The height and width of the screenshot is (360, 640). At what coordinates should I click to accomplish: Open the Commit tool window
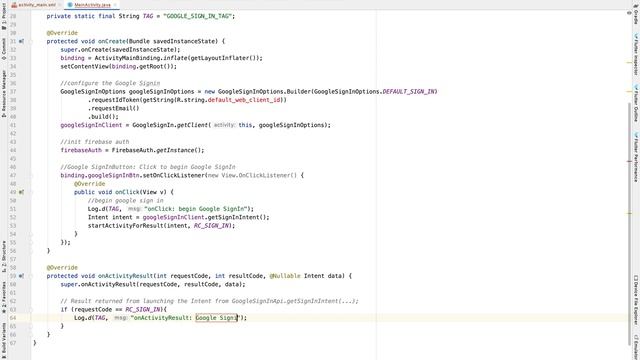pos(4,49)
